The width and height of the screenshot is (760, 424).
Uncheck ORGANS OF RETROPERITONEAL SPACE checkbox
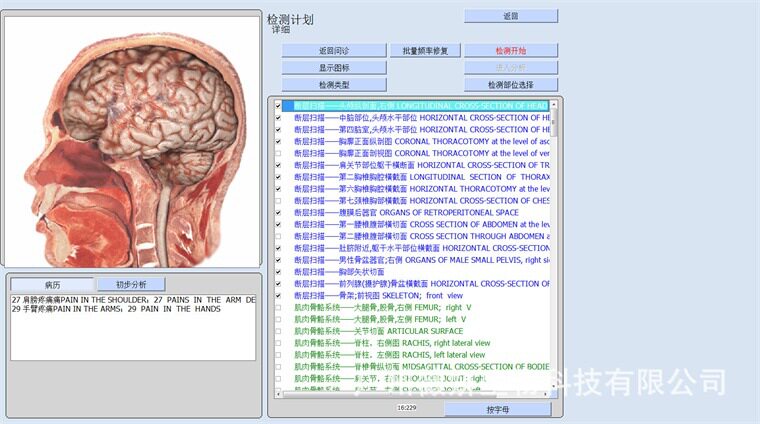pos(278,213)
